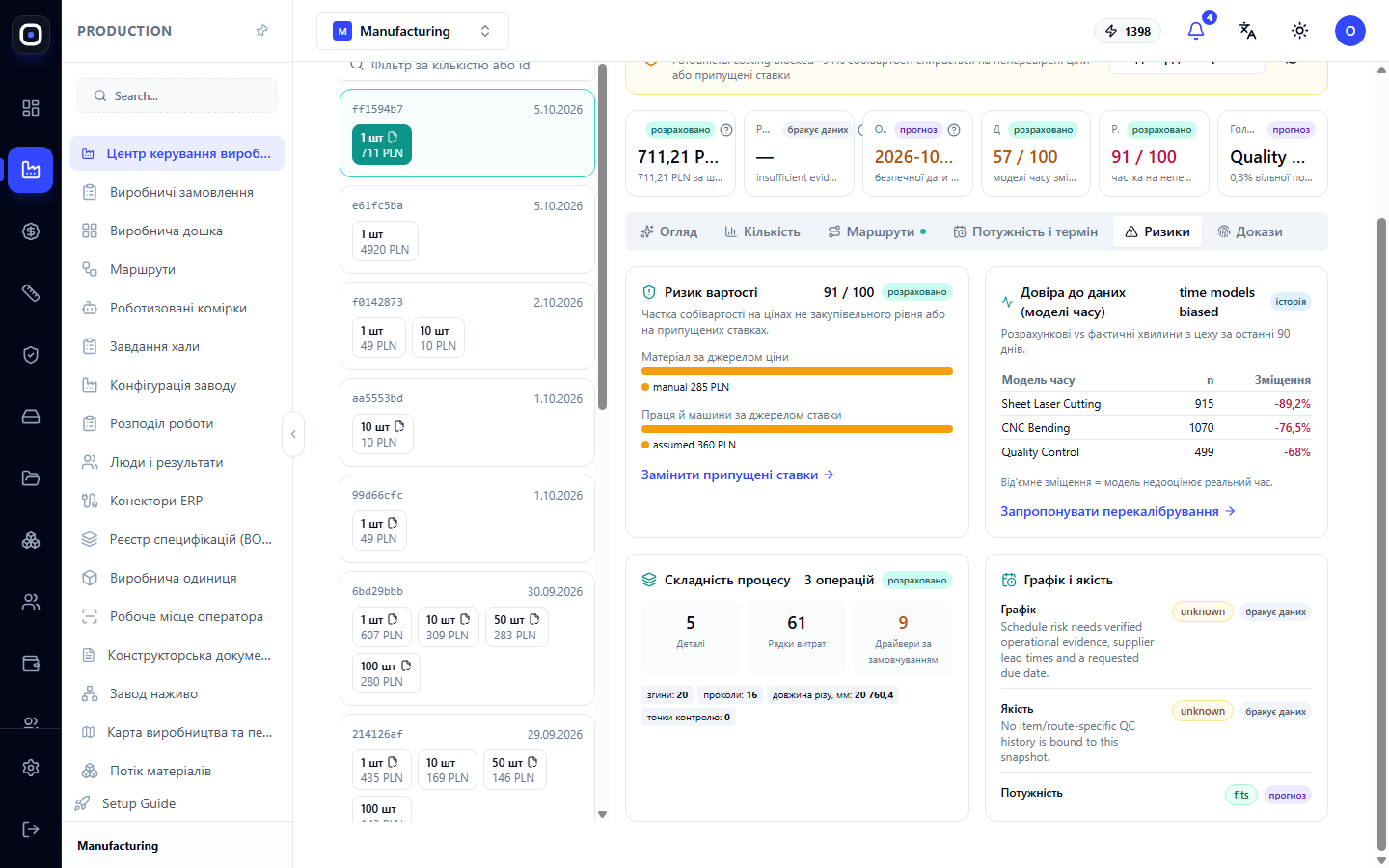Open Конектори ERP in sidebar
1389x868 pixels.
(x=177, y=501)
